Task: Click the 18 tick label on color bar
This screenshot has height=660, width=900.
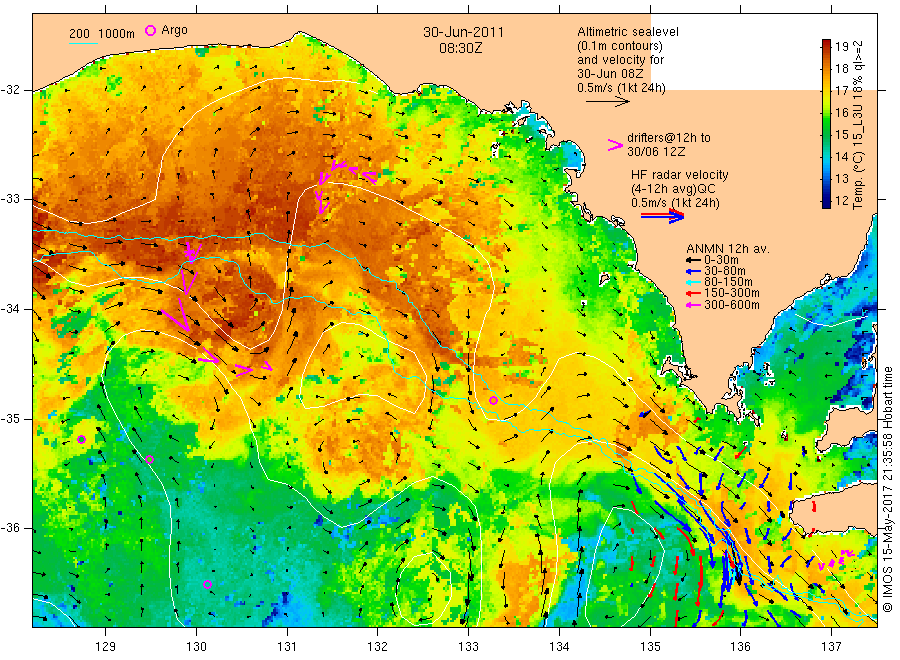Action: click(x=841, y=69)
